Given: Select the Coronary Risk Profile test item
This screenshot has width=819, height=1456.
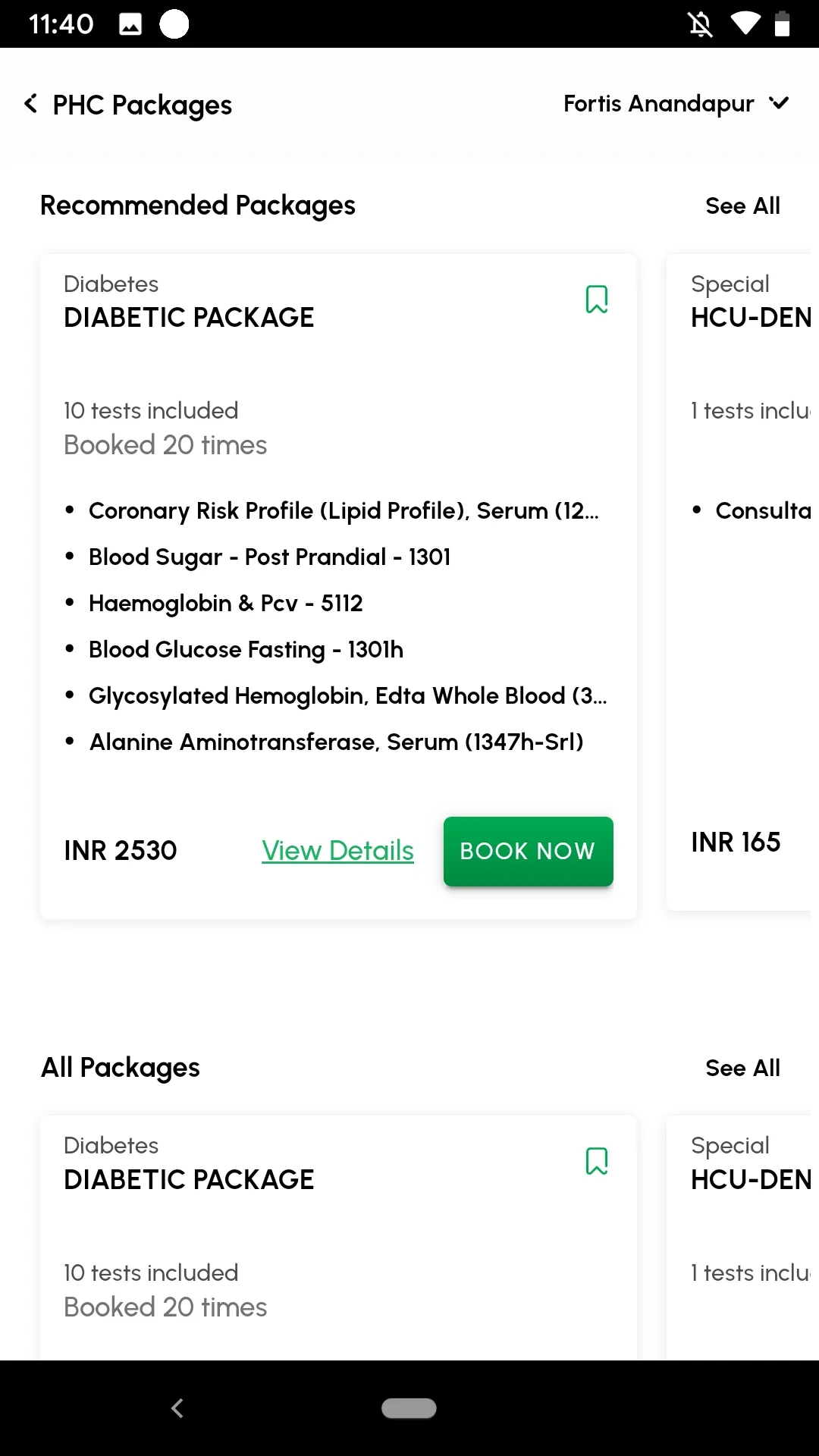Looking at the screenshot, I should click(x=344, y=511).
